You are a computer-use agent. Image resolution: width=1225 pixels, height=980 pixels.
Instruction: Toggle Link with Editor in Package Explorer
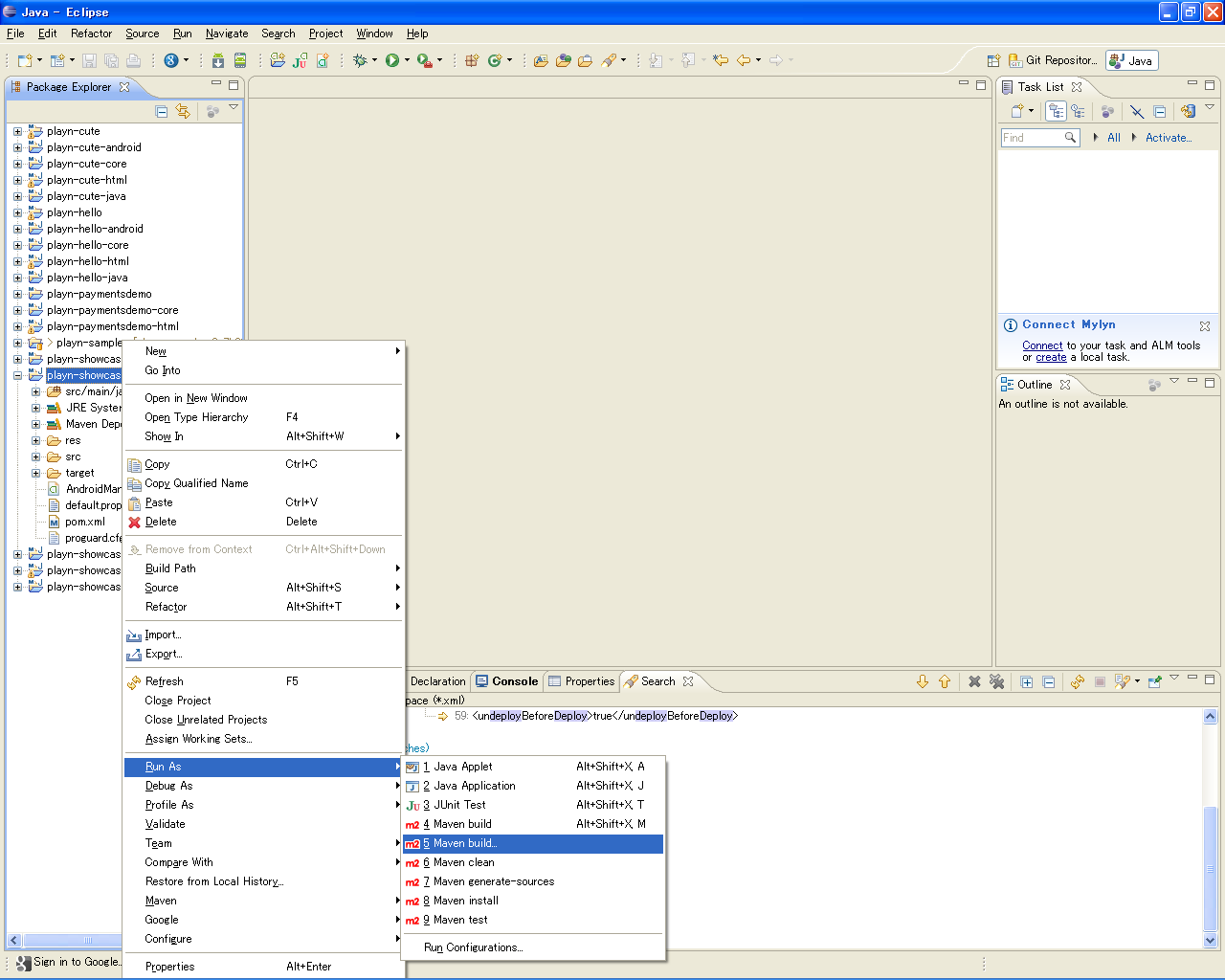[x=183, y=112]
